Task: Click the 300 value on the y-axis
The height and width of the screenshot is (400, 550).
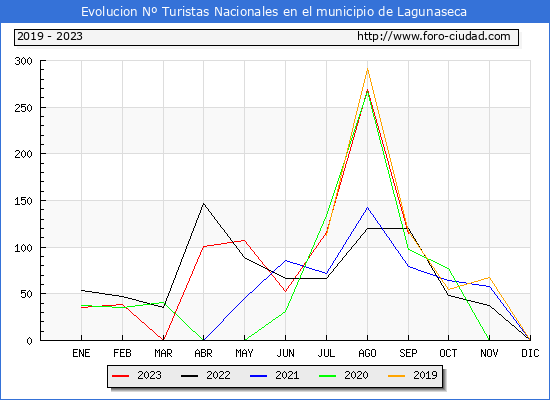Action: pos(24,61)
